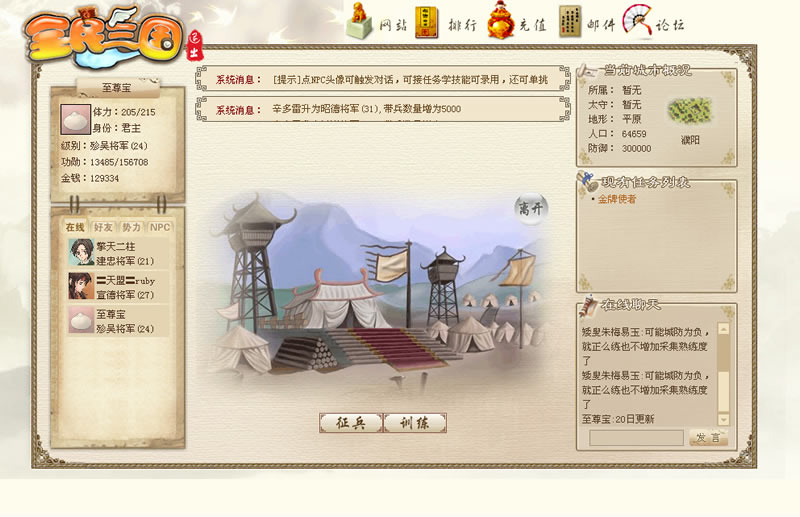Screen dimensions: 800x517
Task: Click 至尊宝's bun avatar in profile
Action: click(x=76, y=119)
